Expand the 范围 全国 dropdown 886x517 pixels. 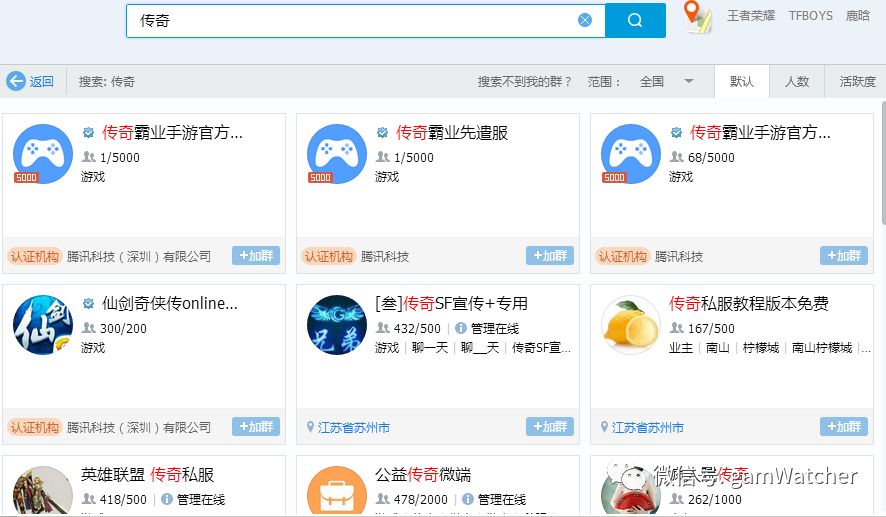coord(689,81)
